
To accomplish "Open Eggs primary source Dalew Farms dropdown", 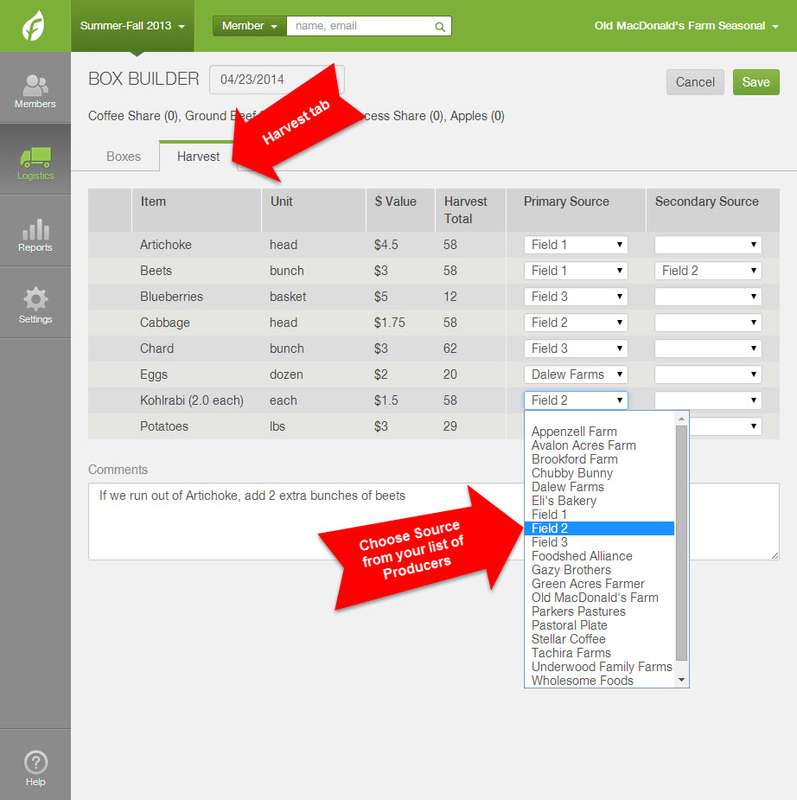I will click(x=576, y=374).
